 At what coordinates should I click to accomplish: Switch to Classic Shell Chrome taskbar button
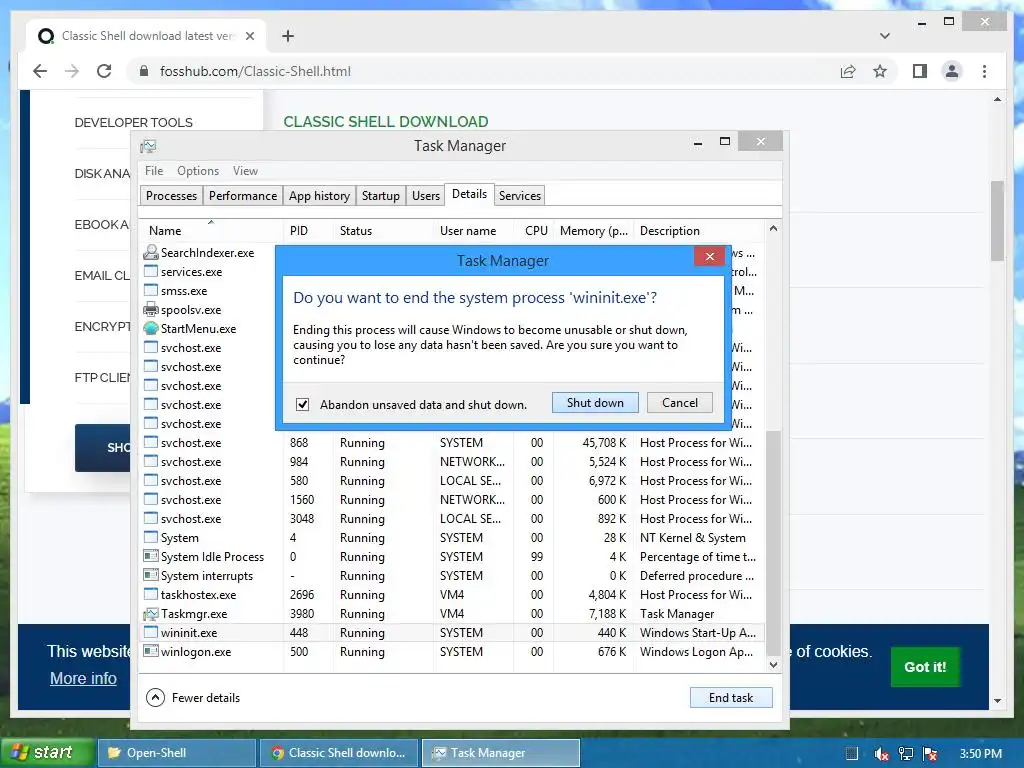[x=338, y=753]
